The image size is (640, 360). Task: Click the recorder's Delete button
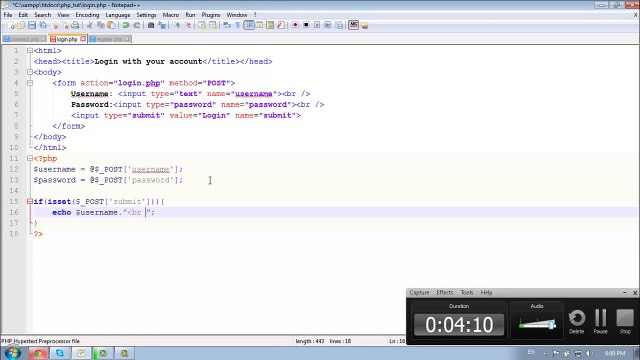click(577, 322)
